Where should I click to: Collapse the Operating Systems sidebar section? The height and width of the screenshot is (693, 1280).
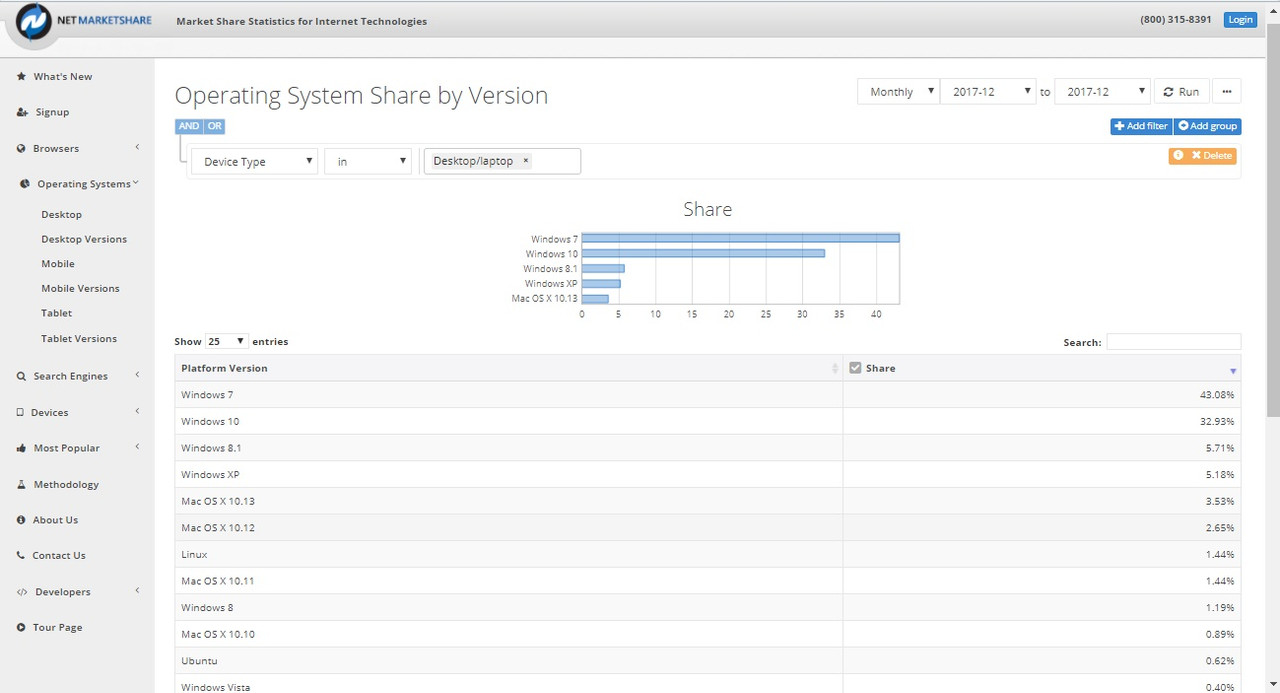point(136,183)
